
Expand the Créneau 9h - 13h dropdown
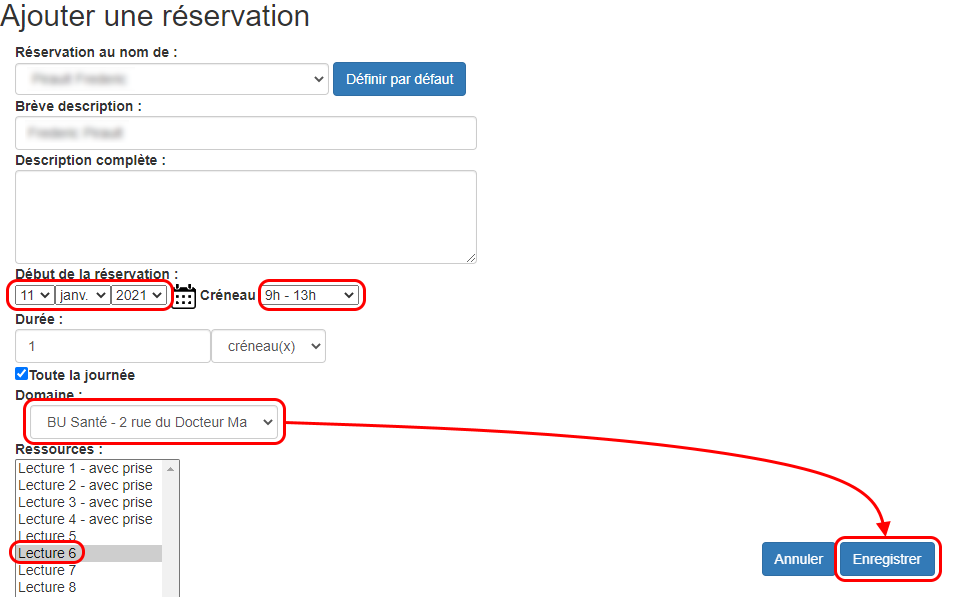tap(309, 295)
